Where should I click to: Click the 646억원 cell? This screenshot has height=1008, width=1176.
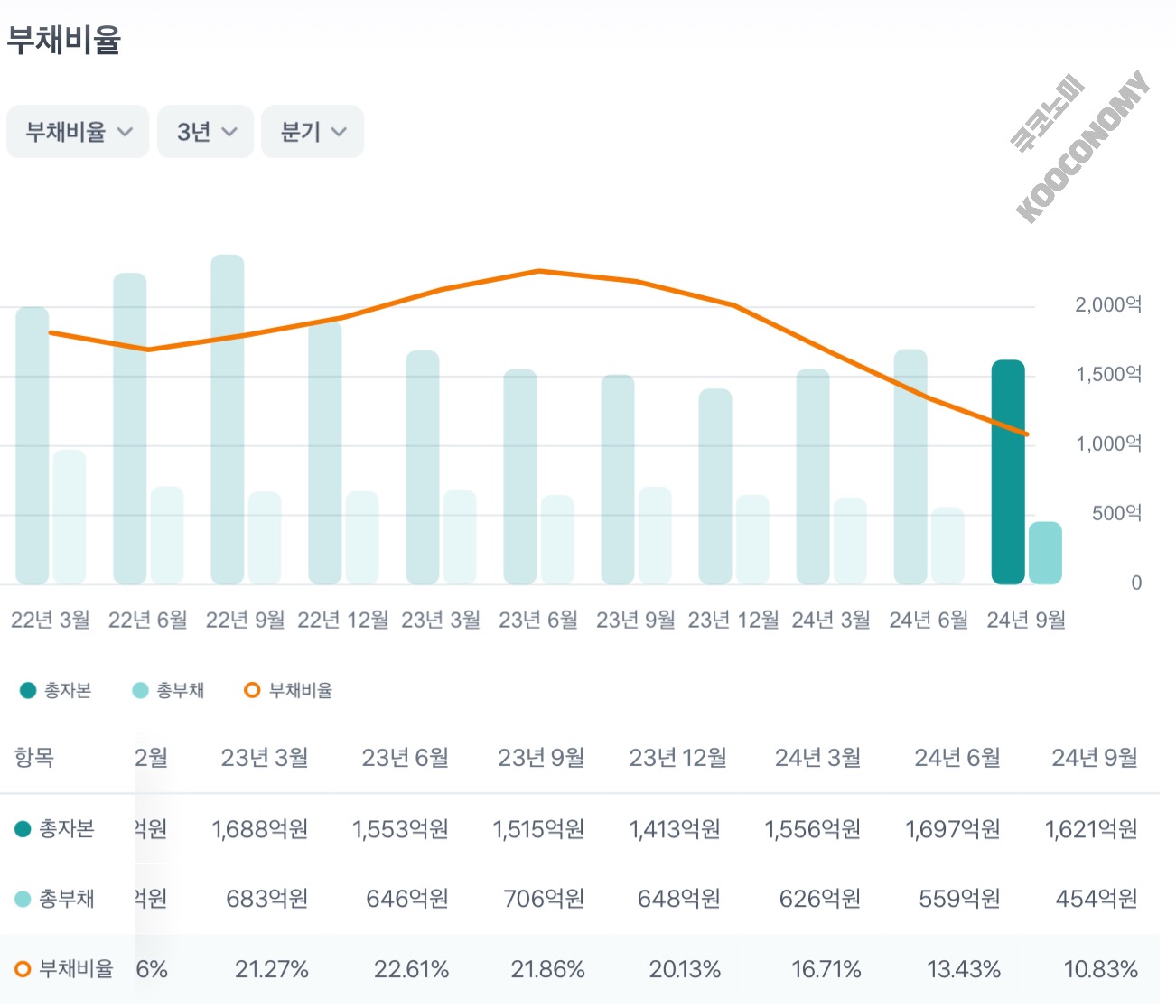click(407, 899)
